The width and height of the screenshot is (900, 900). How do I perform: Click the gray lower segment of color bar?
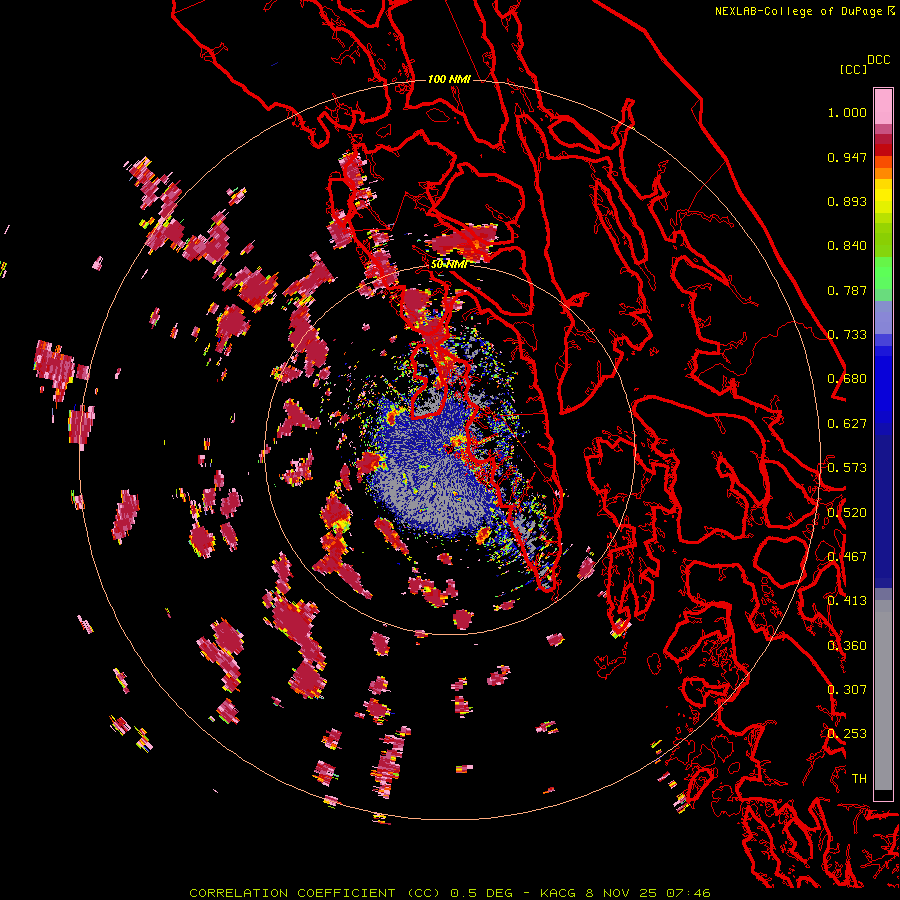coord(883,695)
